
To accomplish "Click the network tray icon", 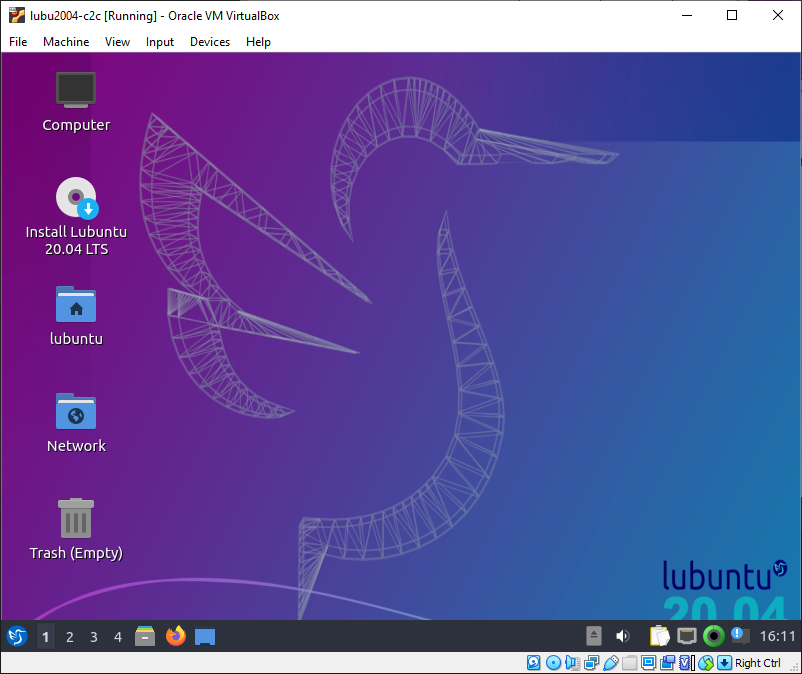I will point(687,636).
